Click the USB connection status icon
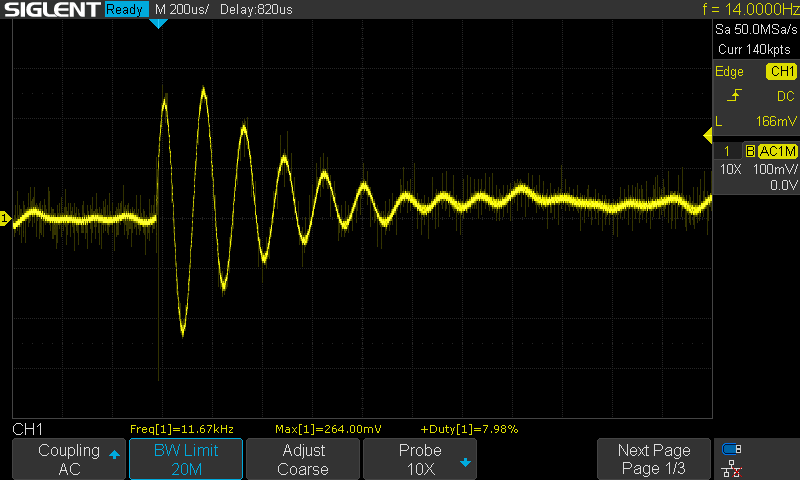This screenshot has height=480, width=800. (x=732, y=449)
